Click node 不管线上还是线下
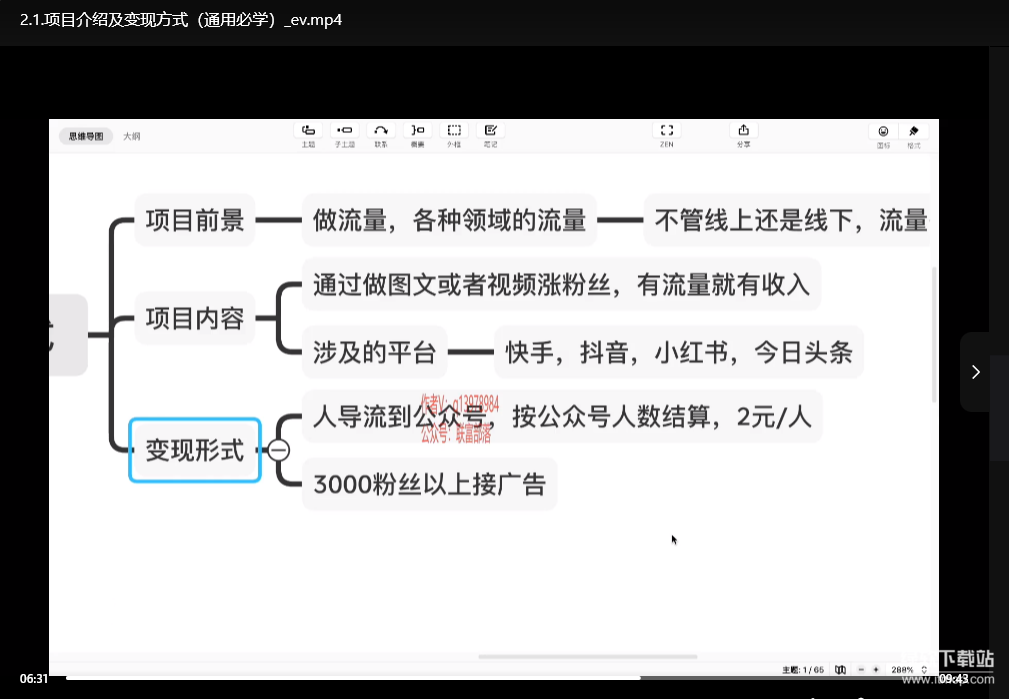1009x699 pixels. [x=786, y=220]
